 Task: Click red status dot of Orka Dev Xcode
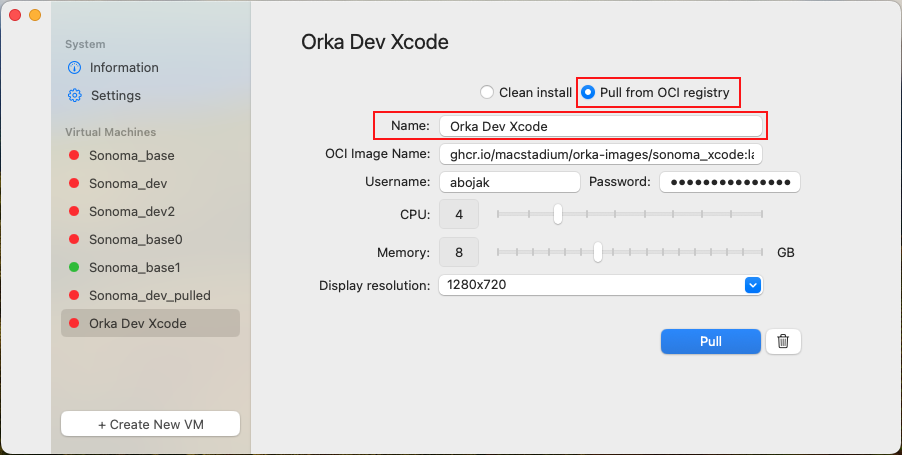(74, 324)
